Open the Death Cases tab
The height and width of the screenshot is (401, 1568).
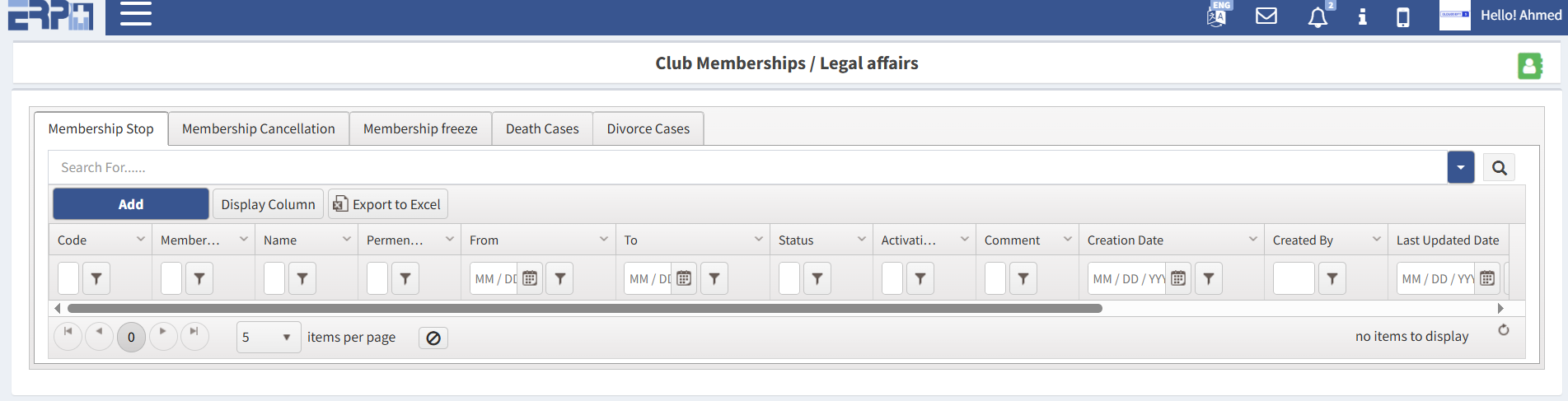click(x=542, y=129)
